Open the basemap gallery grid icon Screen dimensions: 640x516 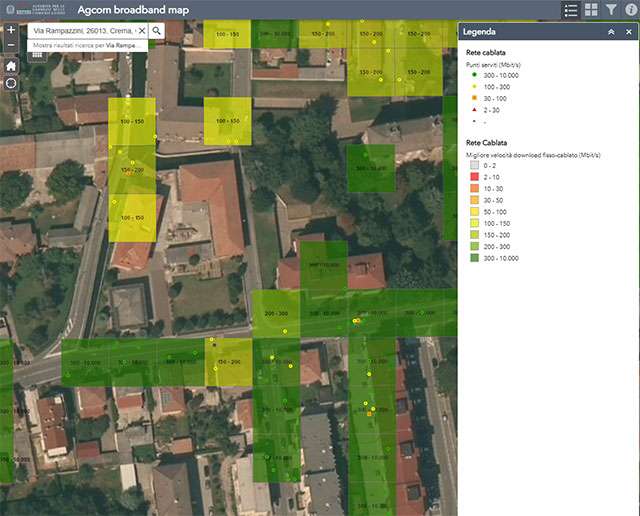coord(591,10)
